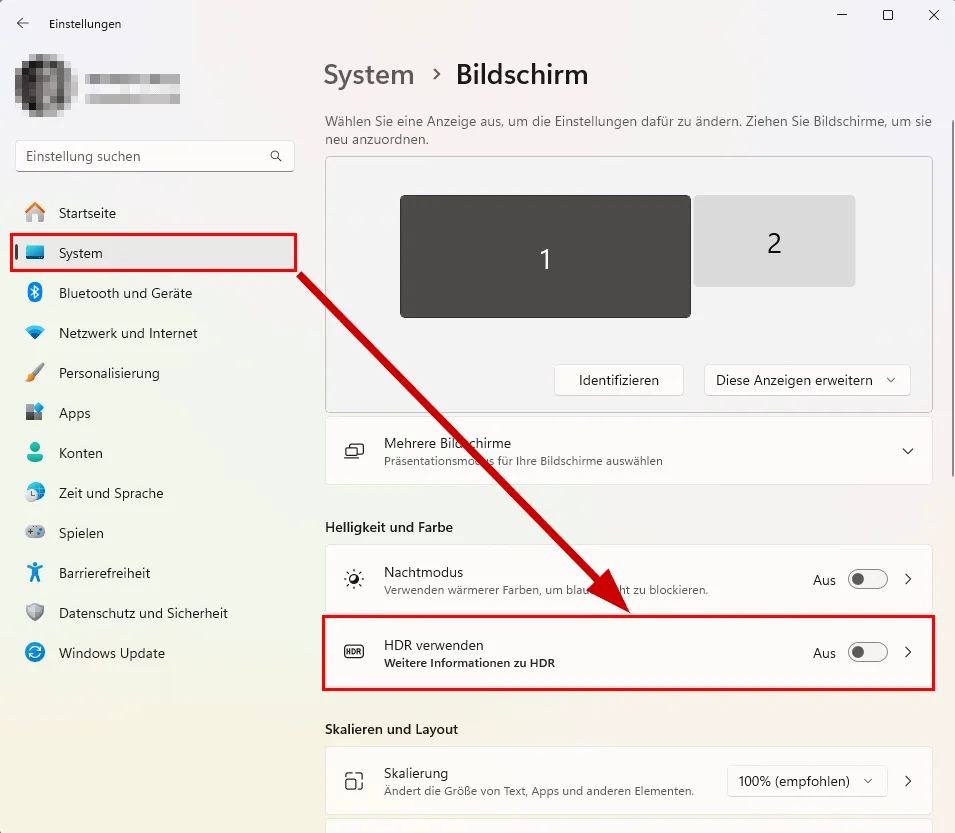
Task: Click Weitere Informationen zu HDR link
Action: [469, 663]
